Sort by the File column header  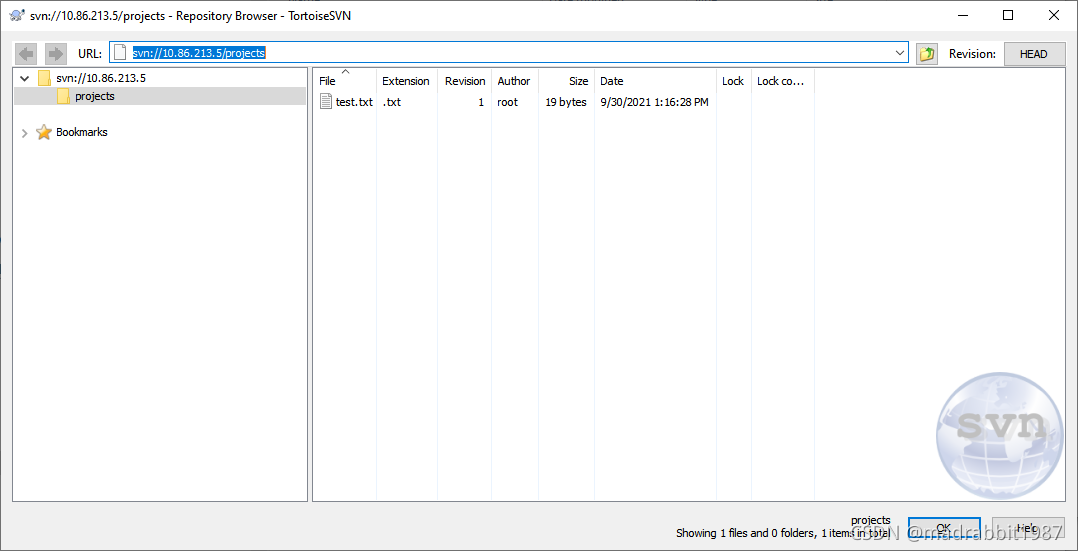(x=344, y=81)
